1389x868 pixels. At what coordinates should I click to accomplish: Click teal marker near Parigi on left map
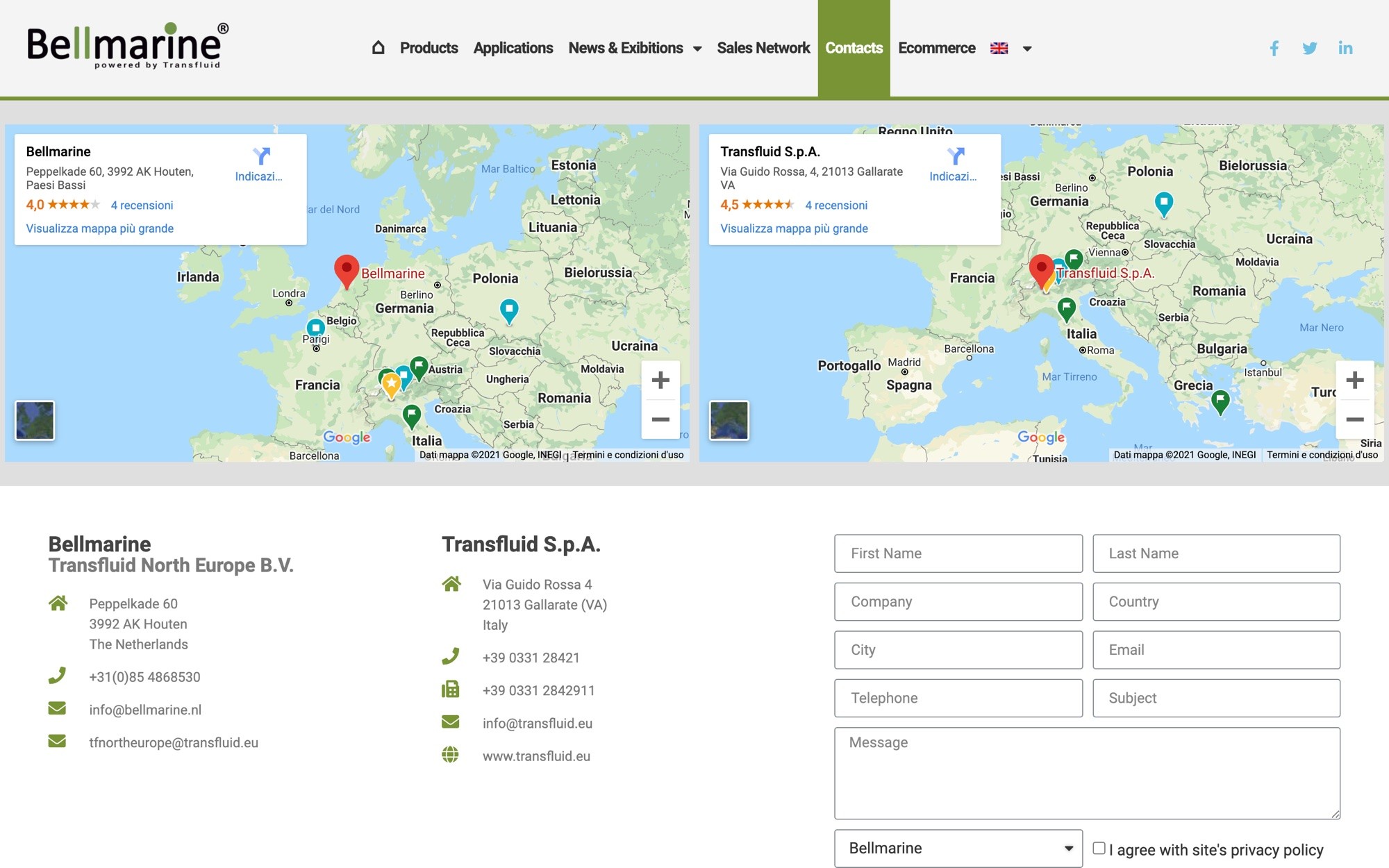(x=315, y=328)
